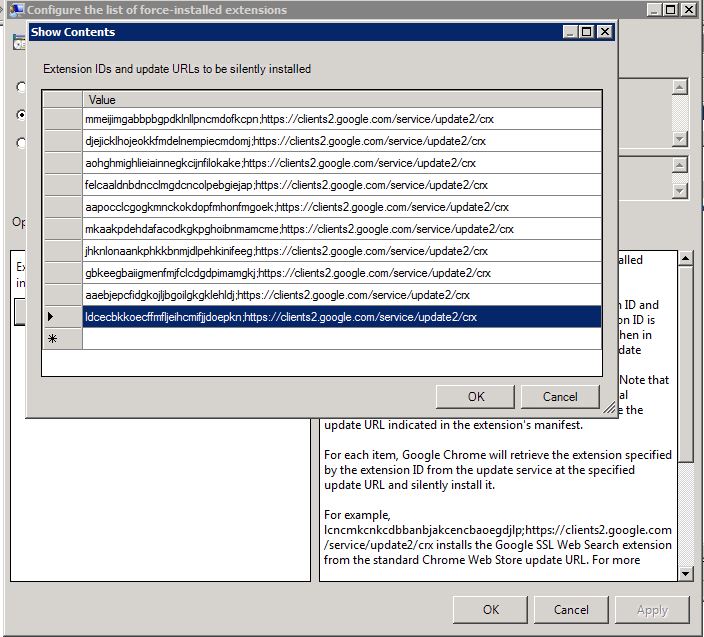The image size is (704, 637).
Task: Click the new-row asterisk selector
Action: [x=62, y=339]
